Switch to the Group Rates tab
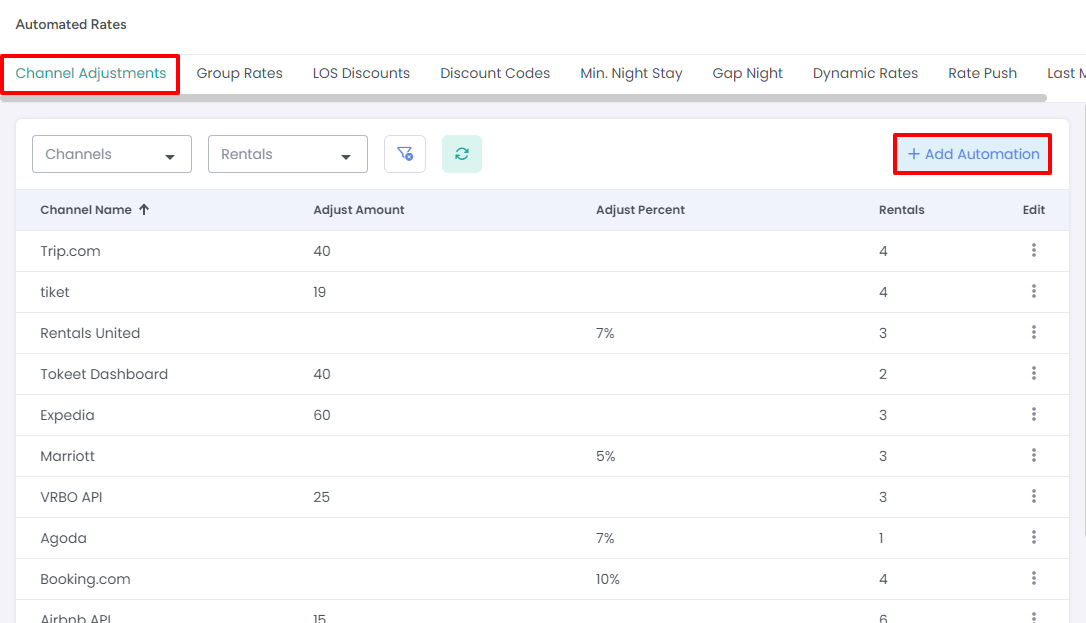The width and height of the screenshot is (1086, 623). click(240, 73)
